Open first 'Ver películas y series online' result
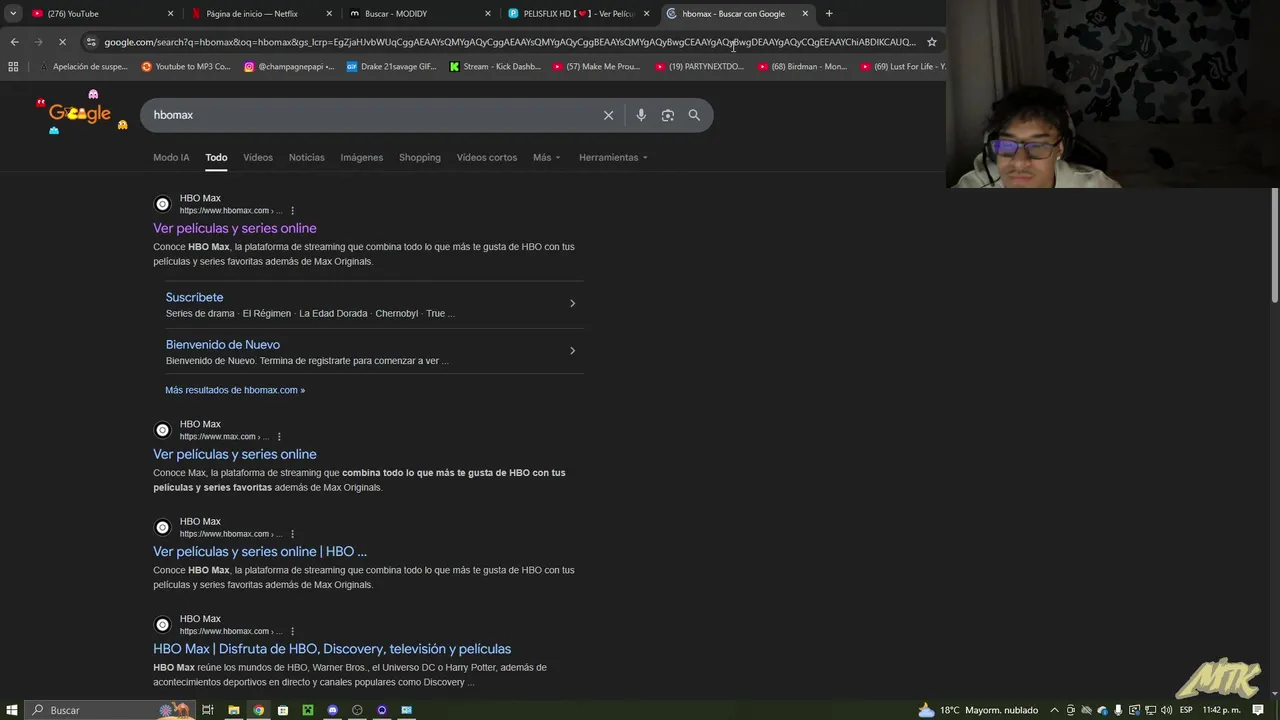Screen dimensions: 1280x720 pos(235,228)
